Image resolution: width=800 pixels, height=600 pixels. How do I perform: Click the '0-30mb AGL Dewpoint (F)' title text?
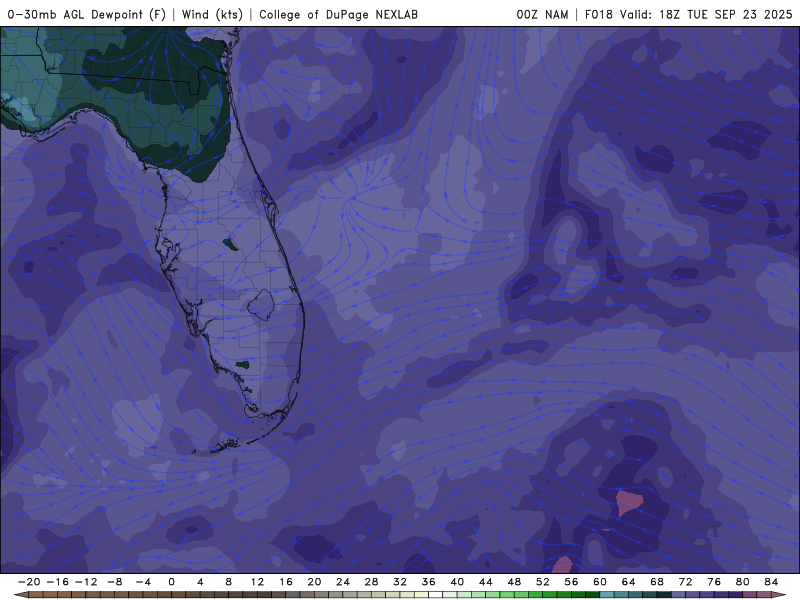coord(87,14)
